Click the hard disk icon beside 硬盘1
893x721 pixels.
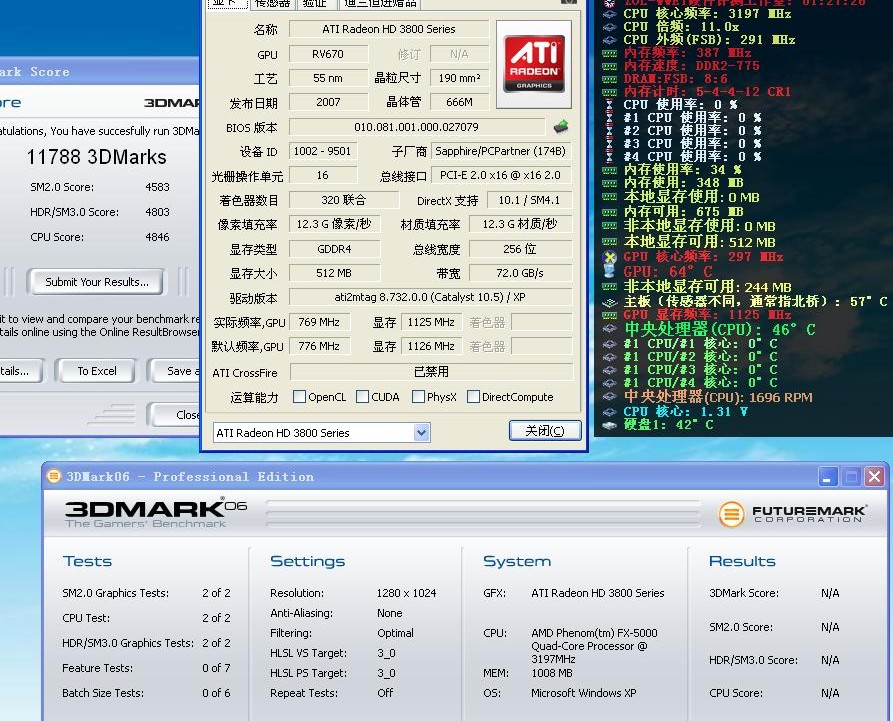(609, 424)
